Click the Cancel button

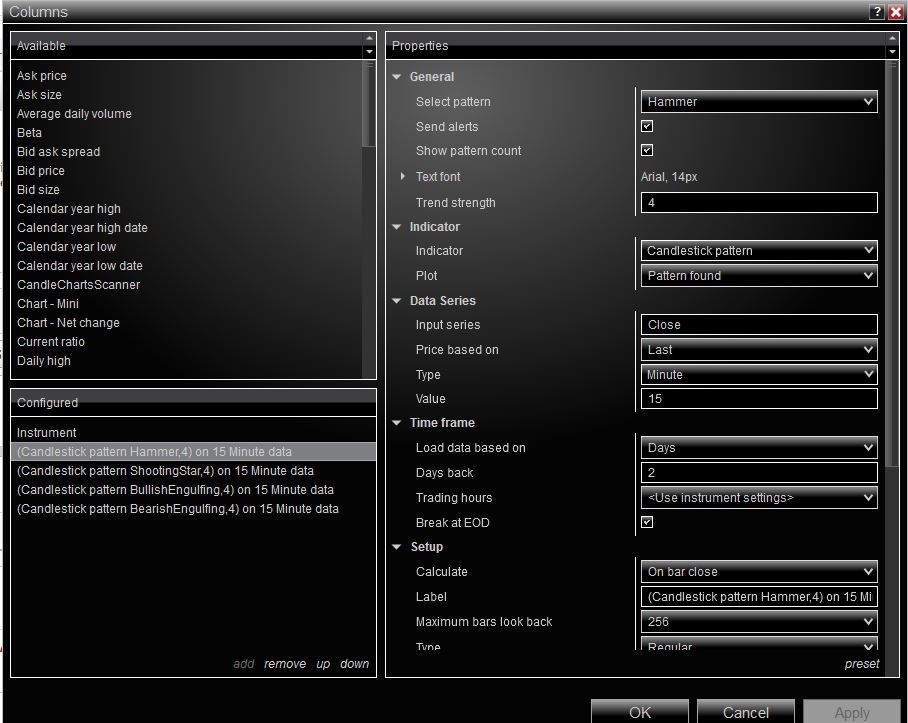click(x=746, y=712)
